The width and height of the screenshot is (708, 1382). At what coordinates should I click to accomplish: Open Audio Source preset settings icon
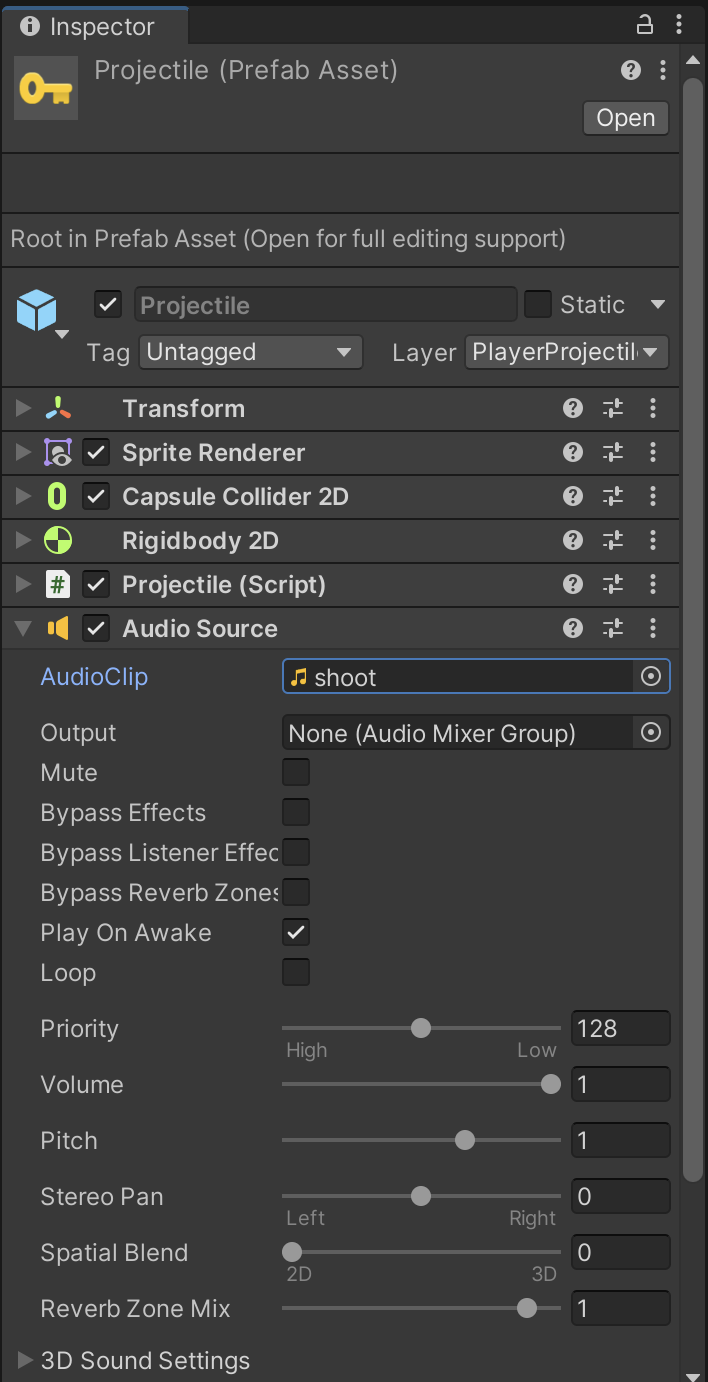[x=613, y=629]
